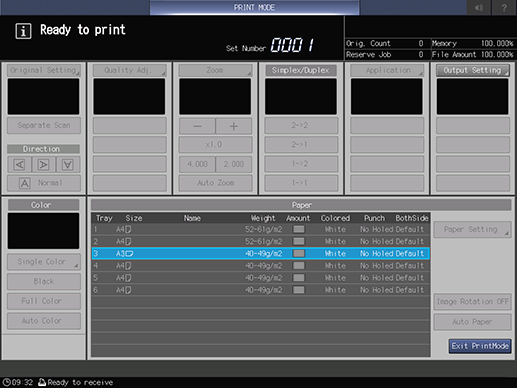The width and height of the screenshot is (517, 388).
Task: Click the clock icon in status bar
Action: pyautogui.click(x=6, y=382)
